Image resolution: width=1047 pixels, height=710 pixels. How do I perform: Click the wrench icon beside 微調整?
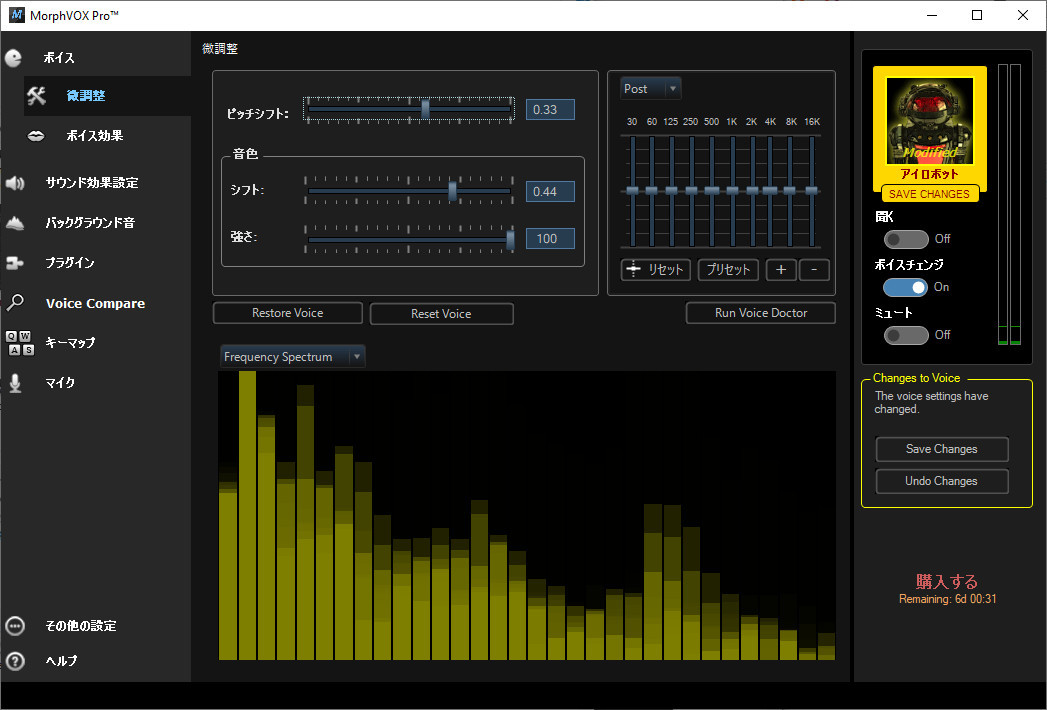[37, 96]
